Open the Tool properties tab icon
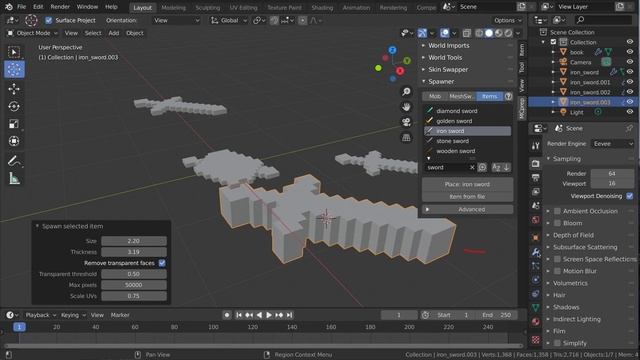Image resolution: width=640 pixels, height=360 pixels. pos(536,146)
